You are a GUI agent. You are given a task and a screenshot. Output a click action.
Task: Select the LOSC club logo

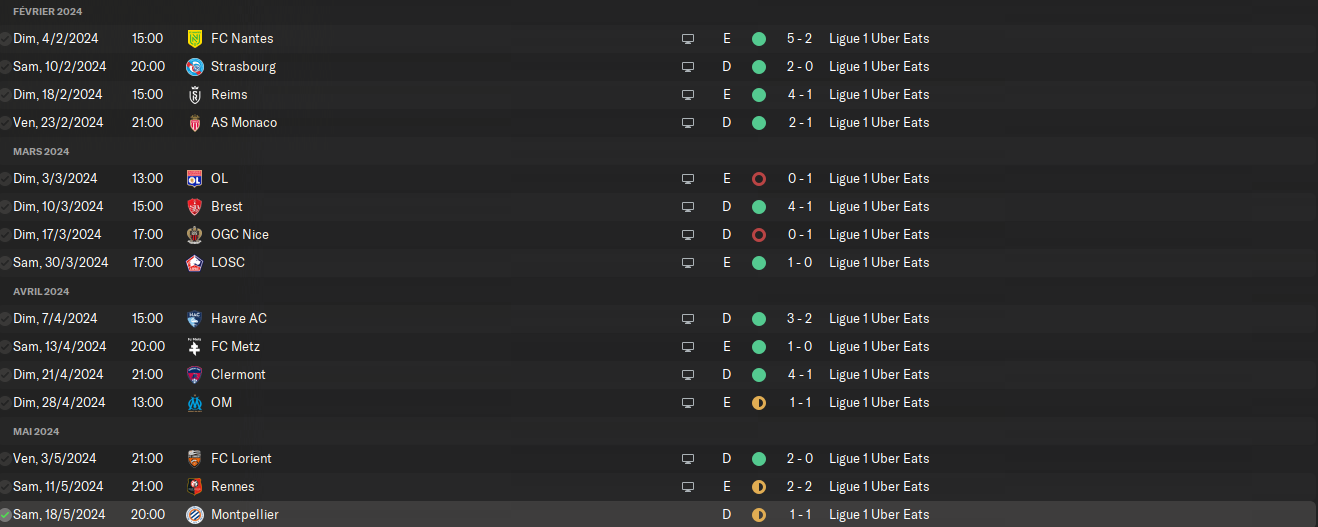coord(195,263)
